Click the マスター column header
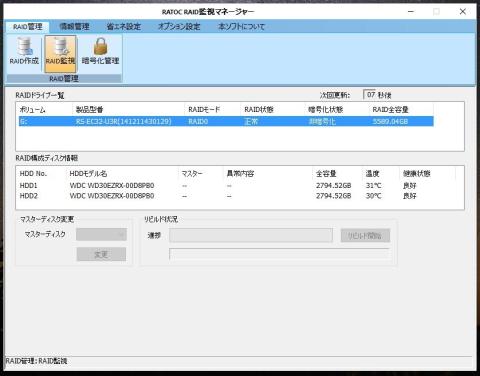The image size is (480, 376). (192, 174)
